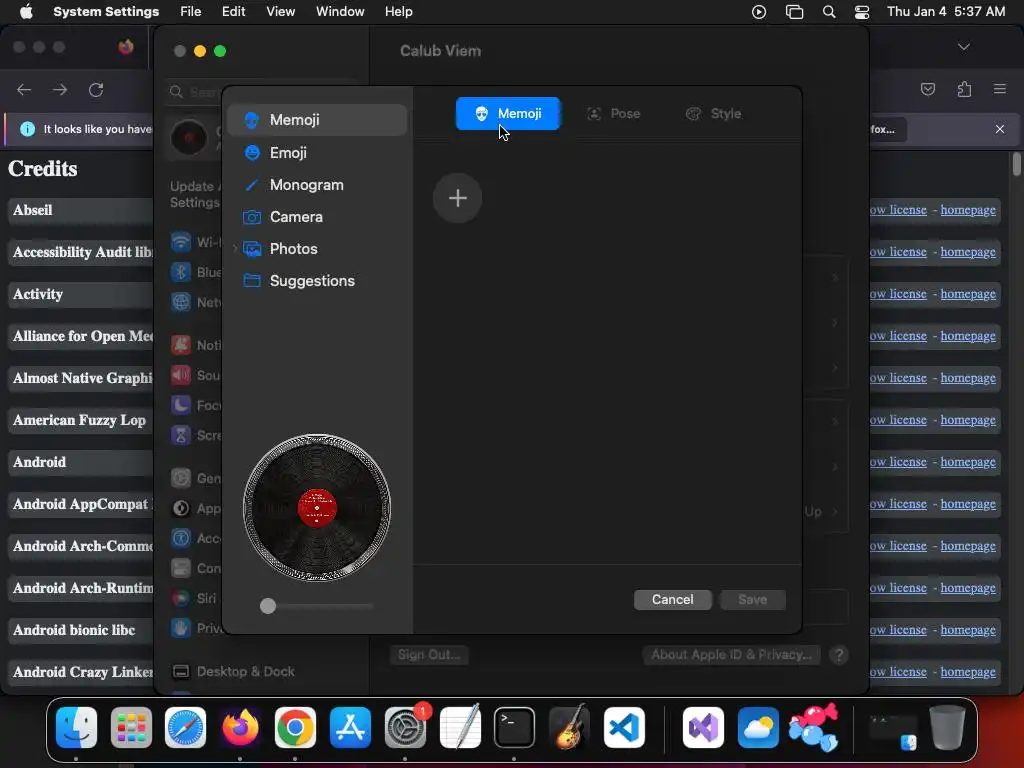Open Launchpad from the Dock
The image size is (1024, 768).
pos(131,727)
